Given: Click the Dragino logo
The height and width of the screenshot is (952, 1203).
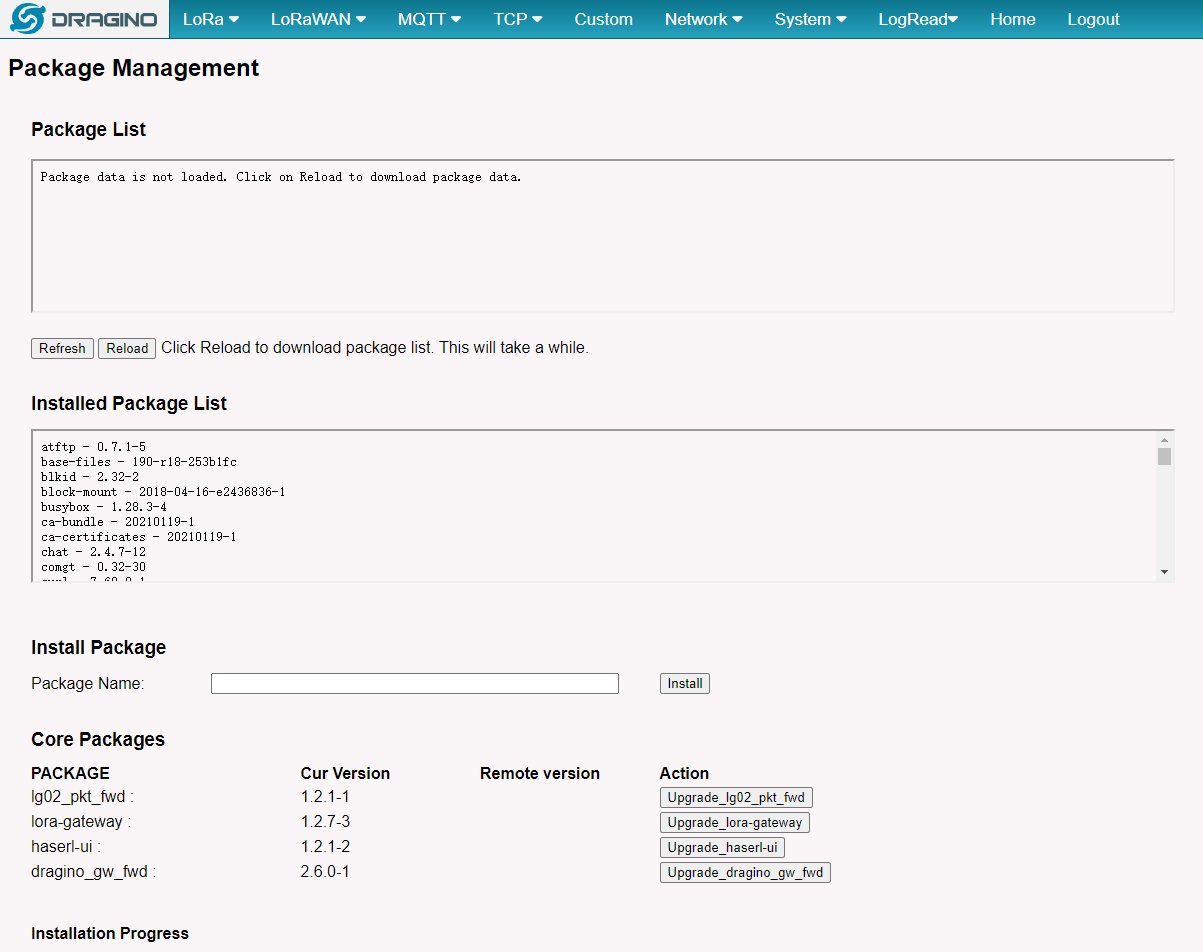Looking at the screenshot, I should (84, 19).
